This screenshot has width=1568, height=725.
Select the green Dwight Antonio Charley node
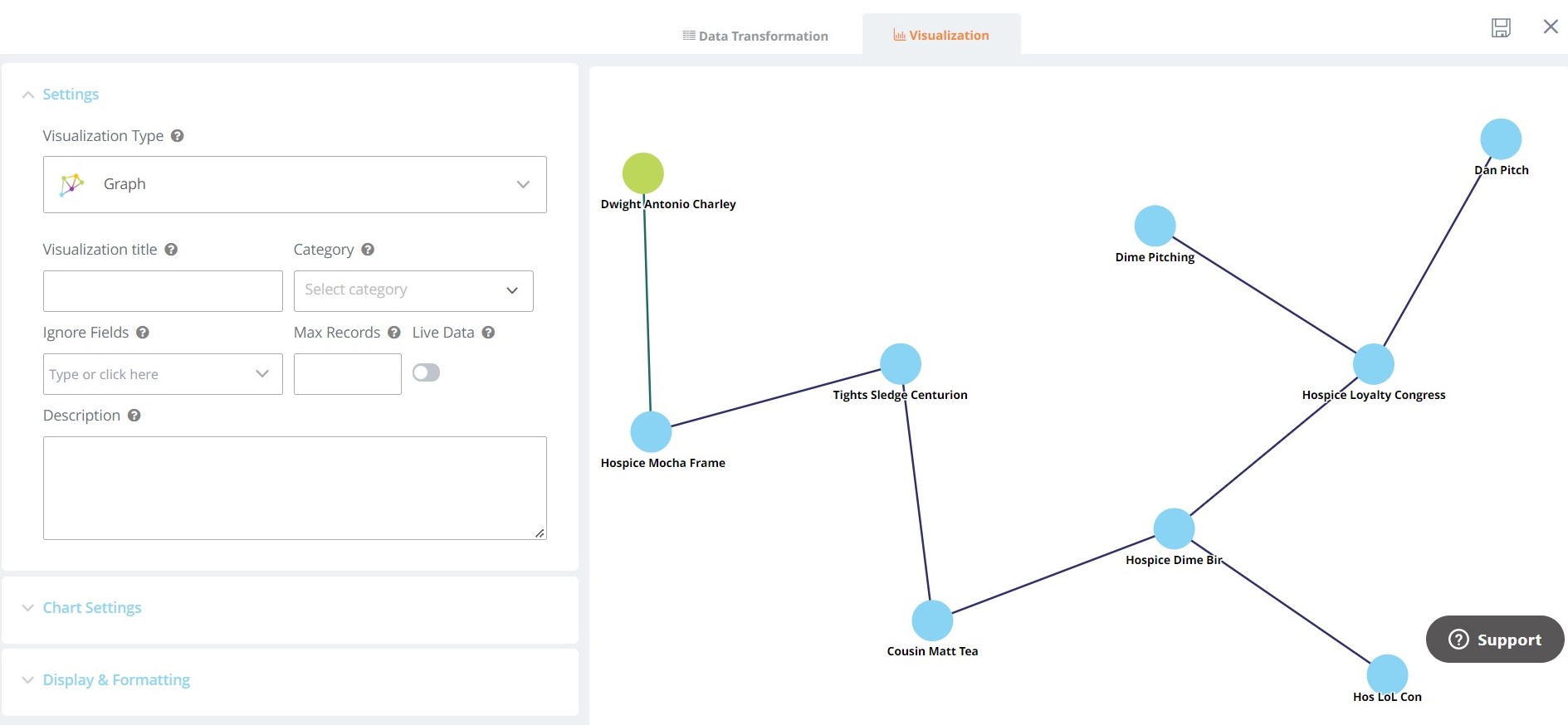pyautogui.click(x=643, y=173)
